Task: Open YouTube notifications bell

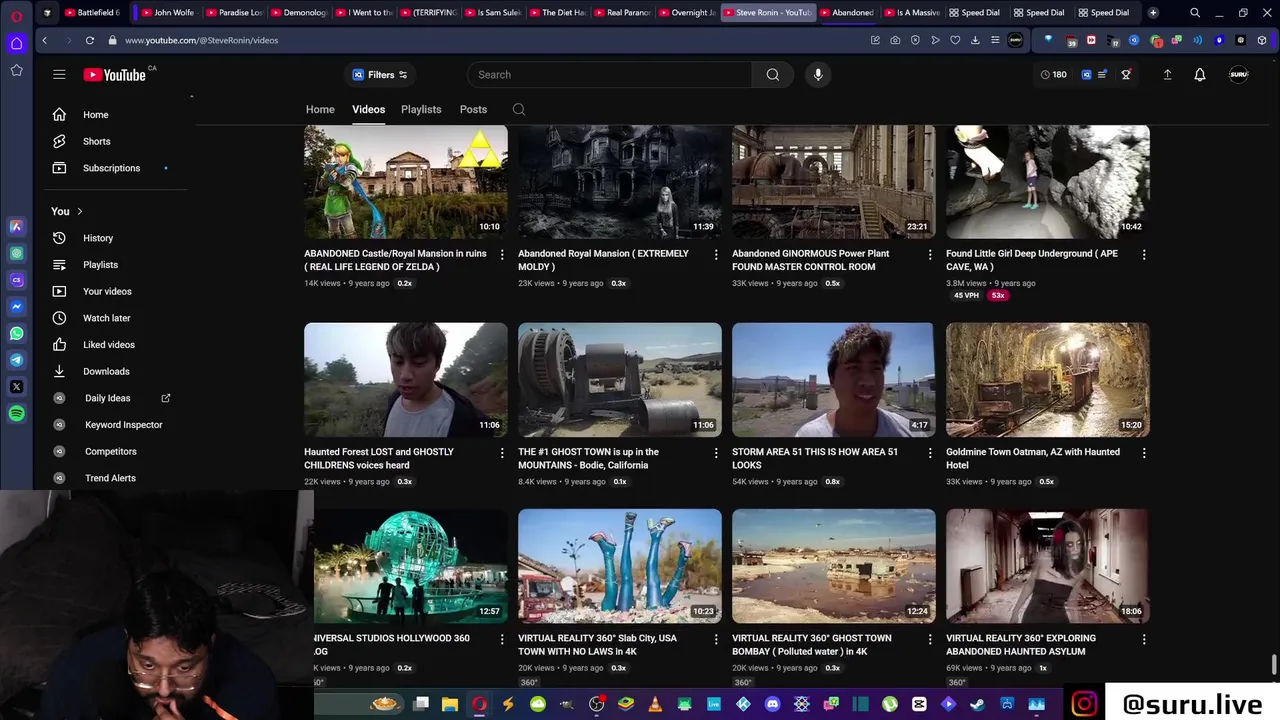Action: coord(1200,74)
